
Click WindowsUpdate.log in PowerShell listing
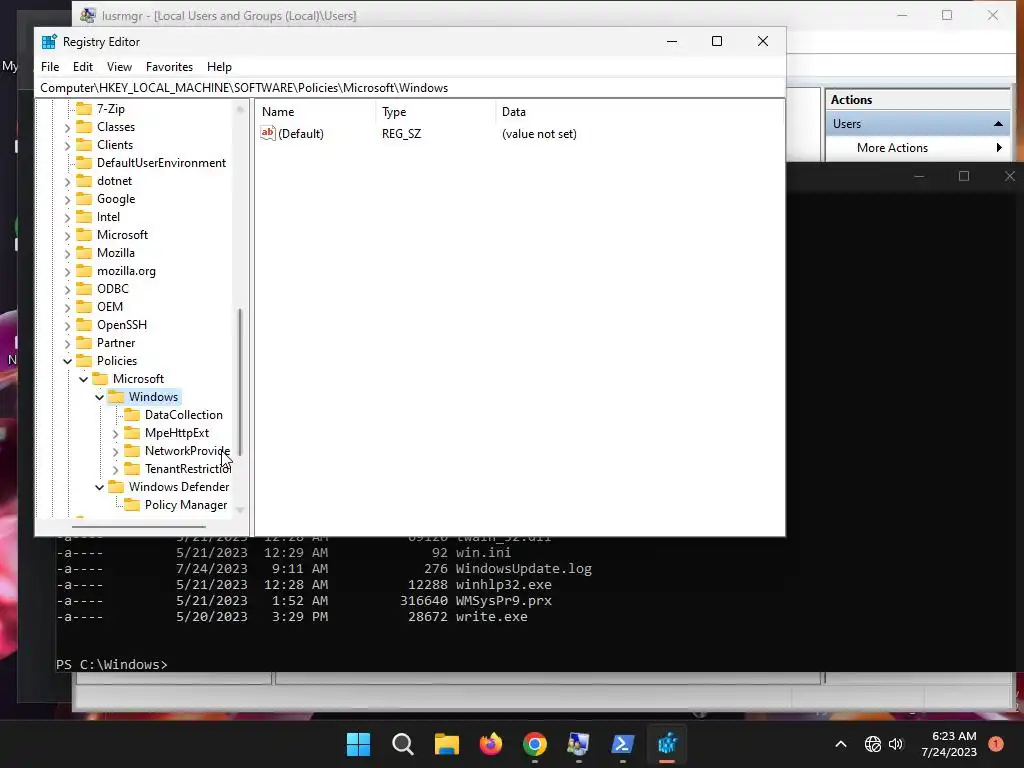tap(524, 569)
